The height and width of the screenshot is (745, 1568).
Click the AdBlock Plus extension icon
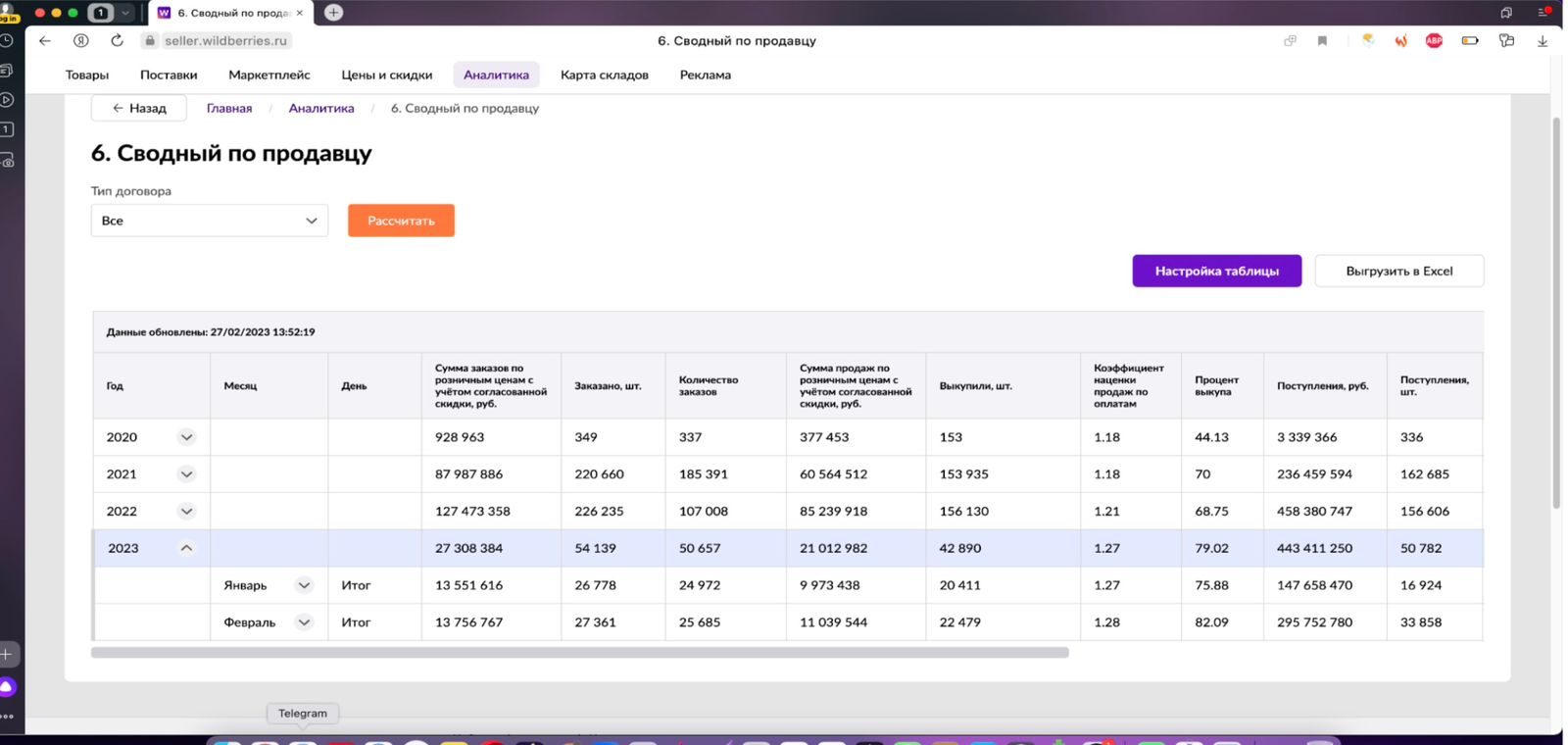[1434, 41]
